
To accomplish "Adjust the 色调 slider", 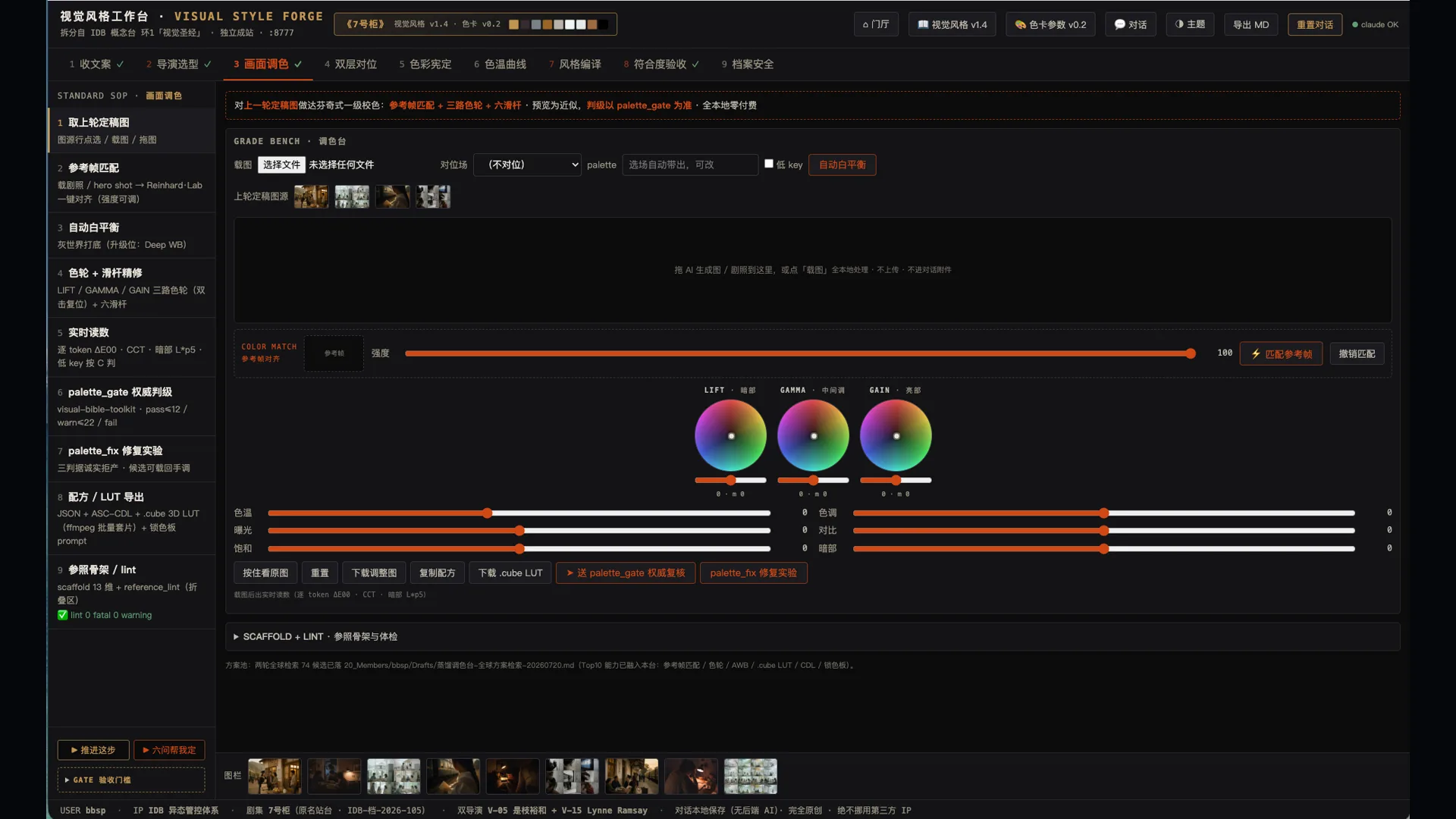I will [x=1104, y=513].
